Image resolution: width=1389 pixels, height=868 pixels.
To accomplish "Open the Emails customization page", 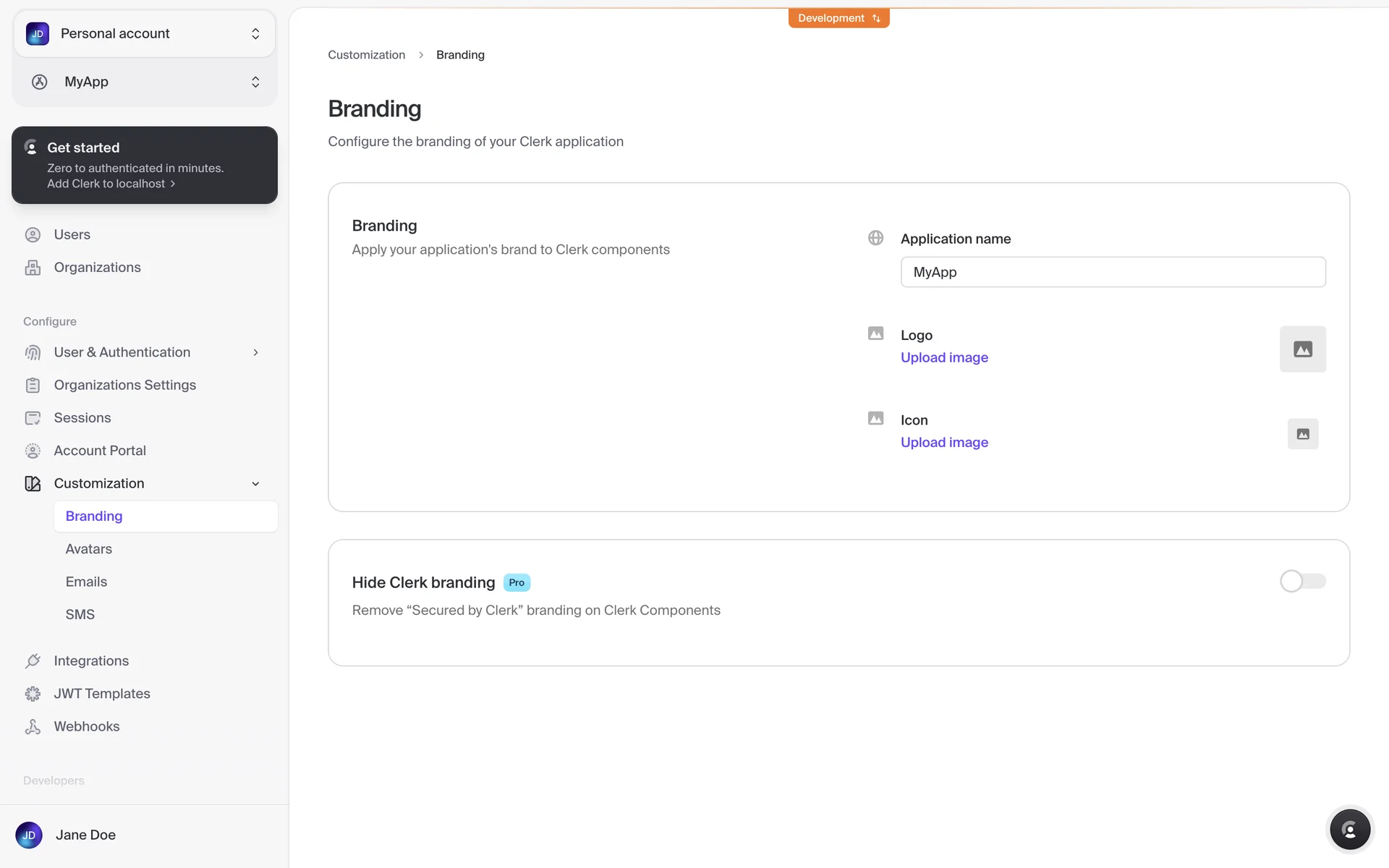I will click(x=86, y=582).
